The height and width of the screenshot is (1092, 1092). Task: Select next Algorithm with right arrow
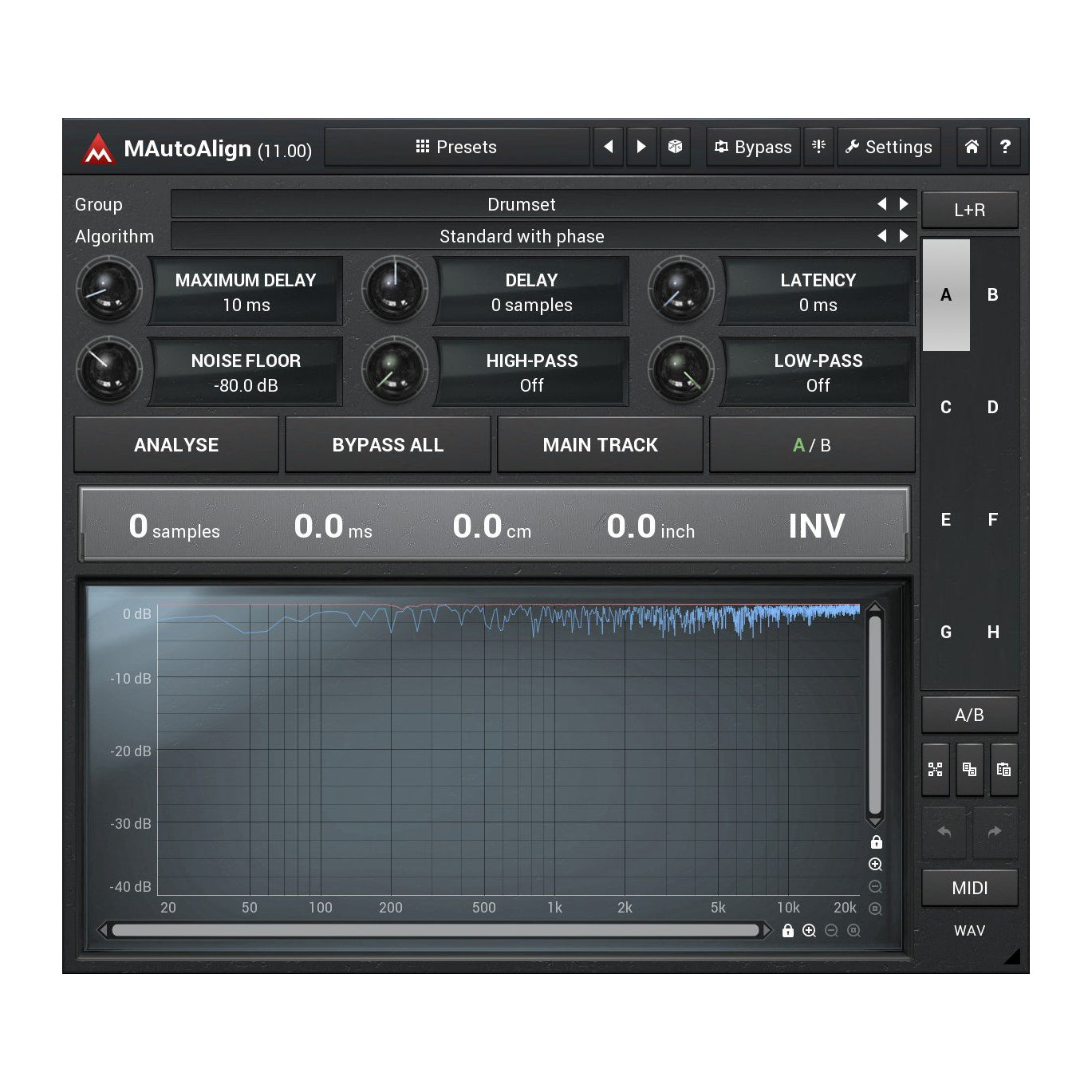(x=904, y=236)
